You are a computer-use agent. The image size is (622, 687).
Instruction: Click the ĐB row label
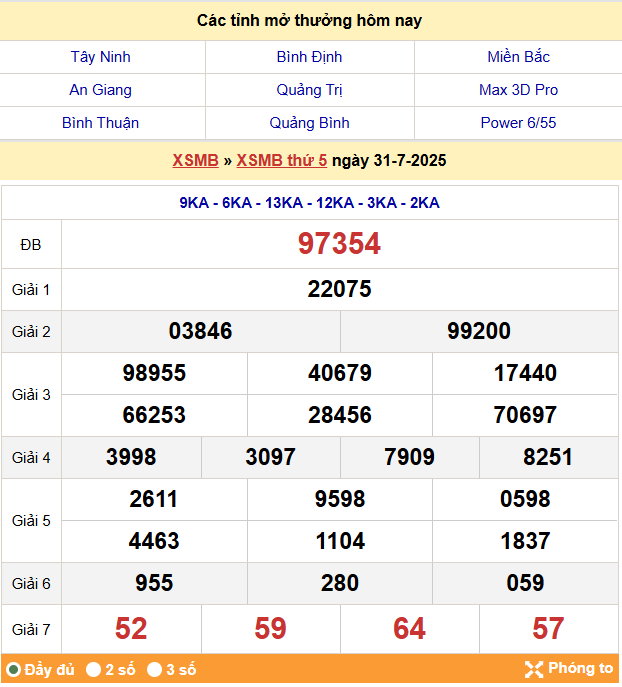[x=31, y=244]
